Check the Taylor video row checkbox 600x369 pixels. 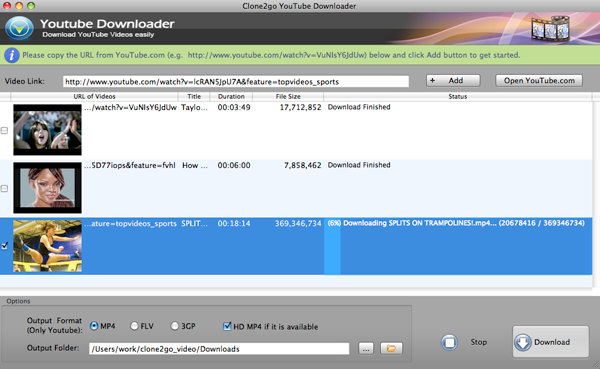[5, 131]
